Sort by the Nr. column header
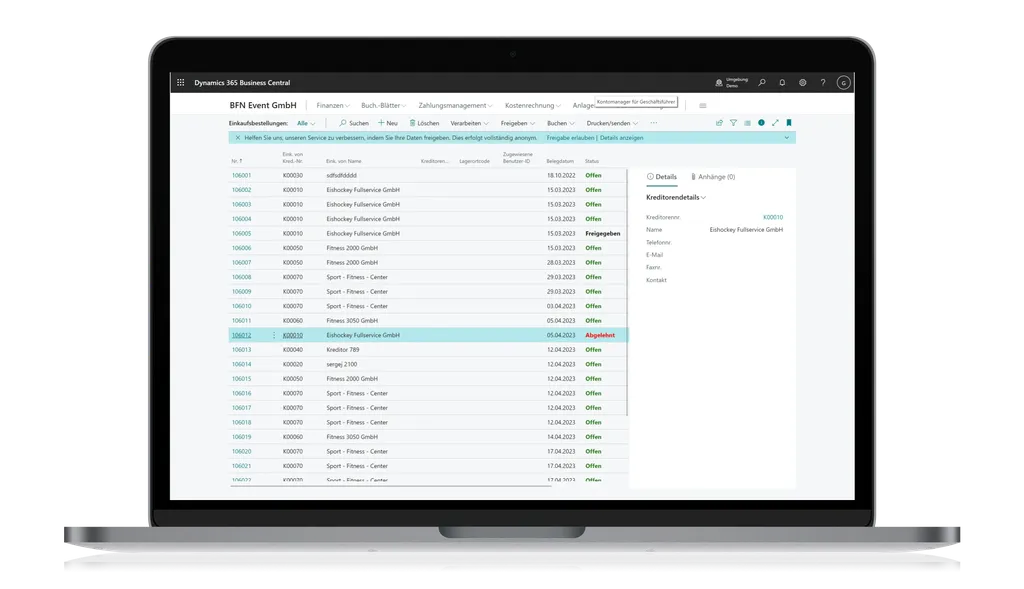 coord(236,161)
